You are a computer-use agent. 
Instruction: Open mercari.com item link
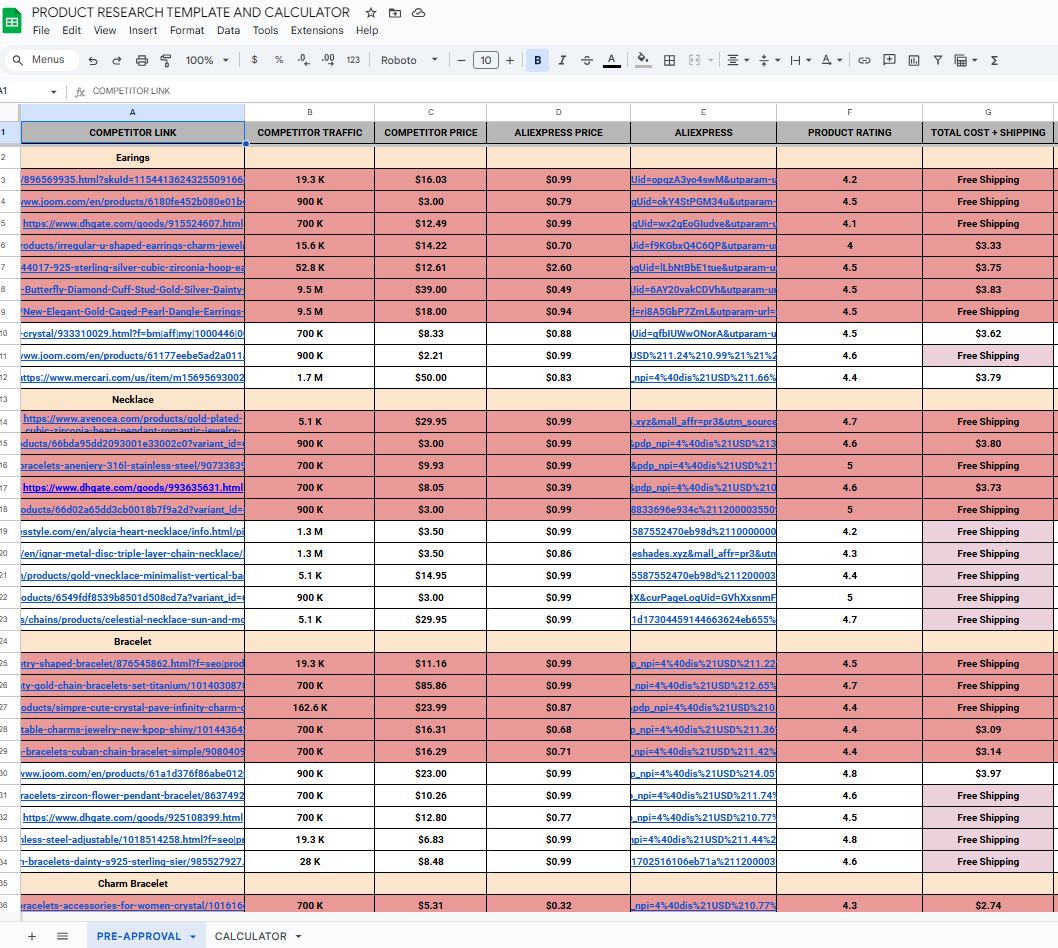click(133, 377)
